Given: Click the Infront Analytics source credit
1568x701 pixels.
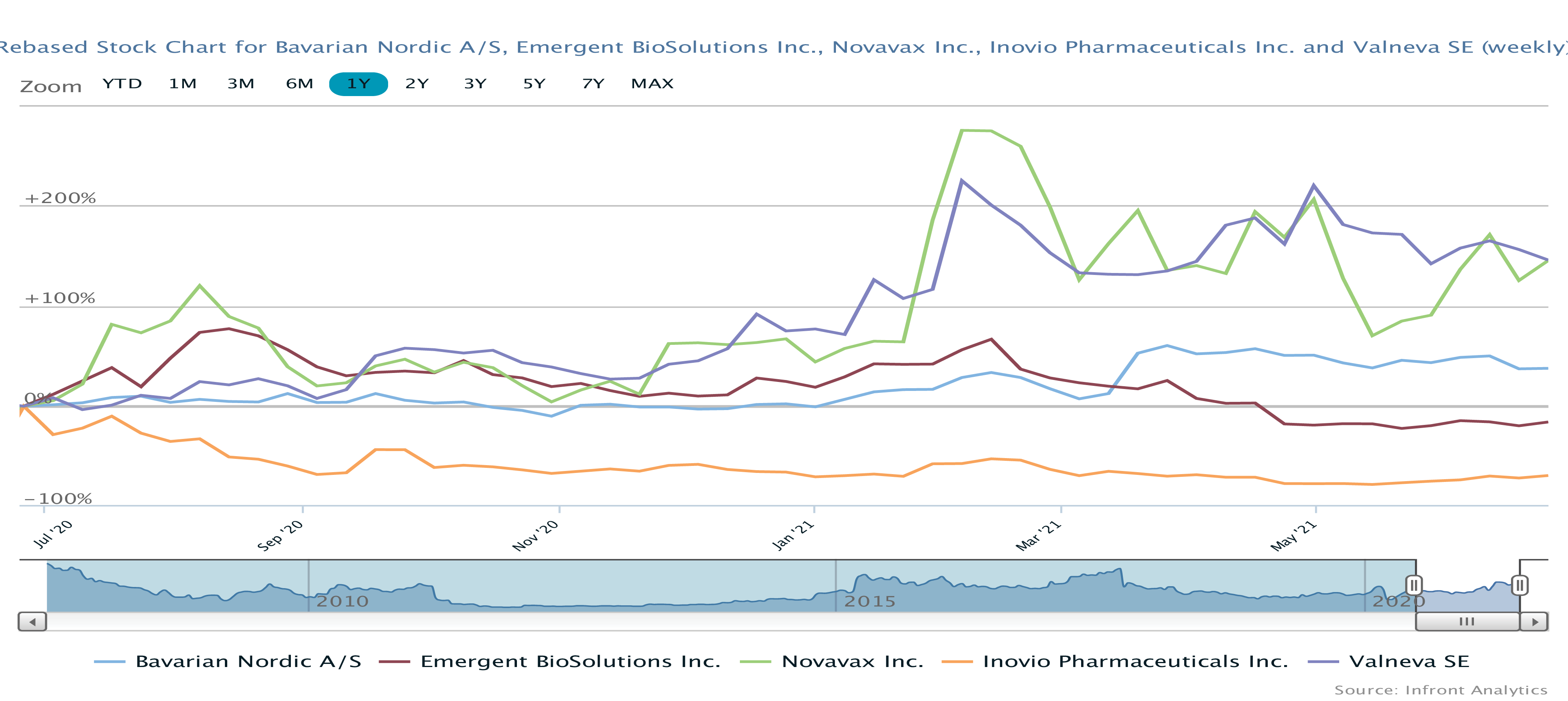Looking at the screenshot, I should pos(1440,690).
